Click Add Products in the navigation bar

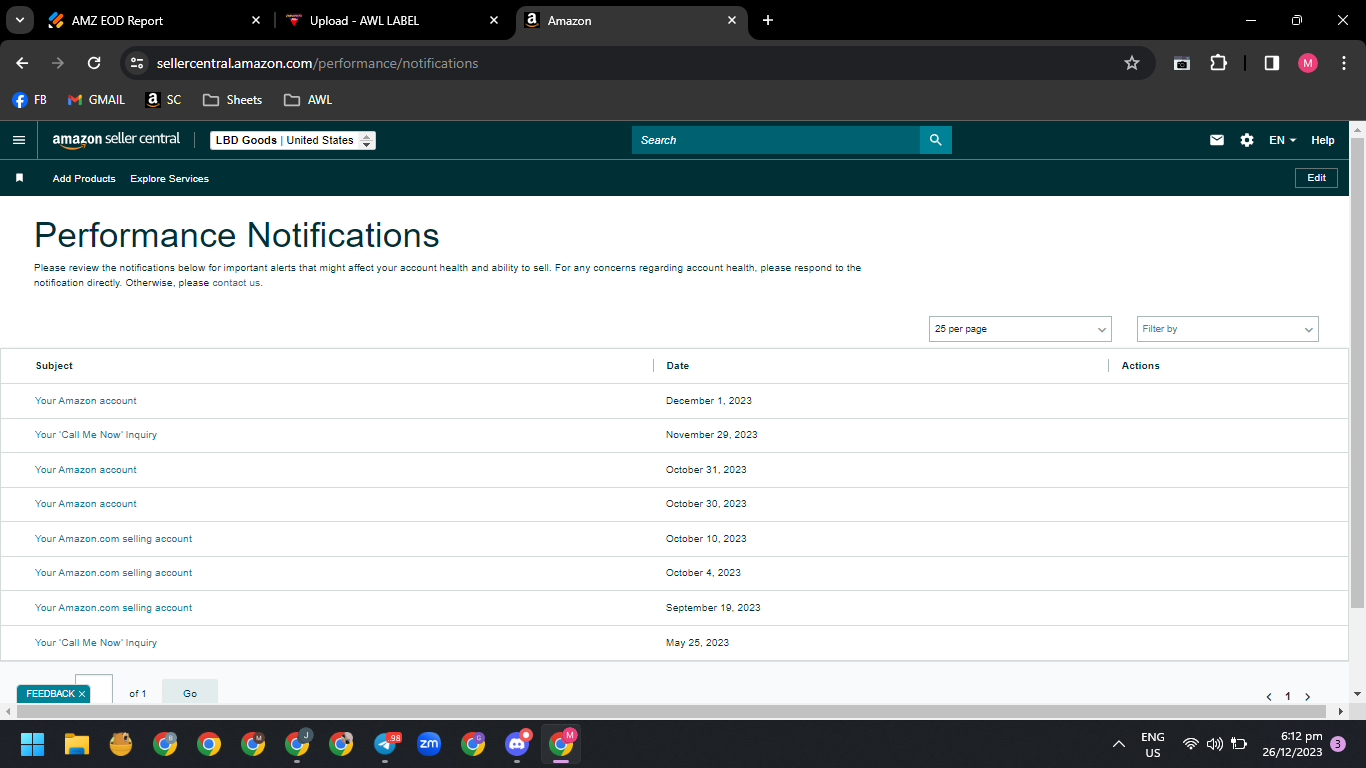(84, 179)
